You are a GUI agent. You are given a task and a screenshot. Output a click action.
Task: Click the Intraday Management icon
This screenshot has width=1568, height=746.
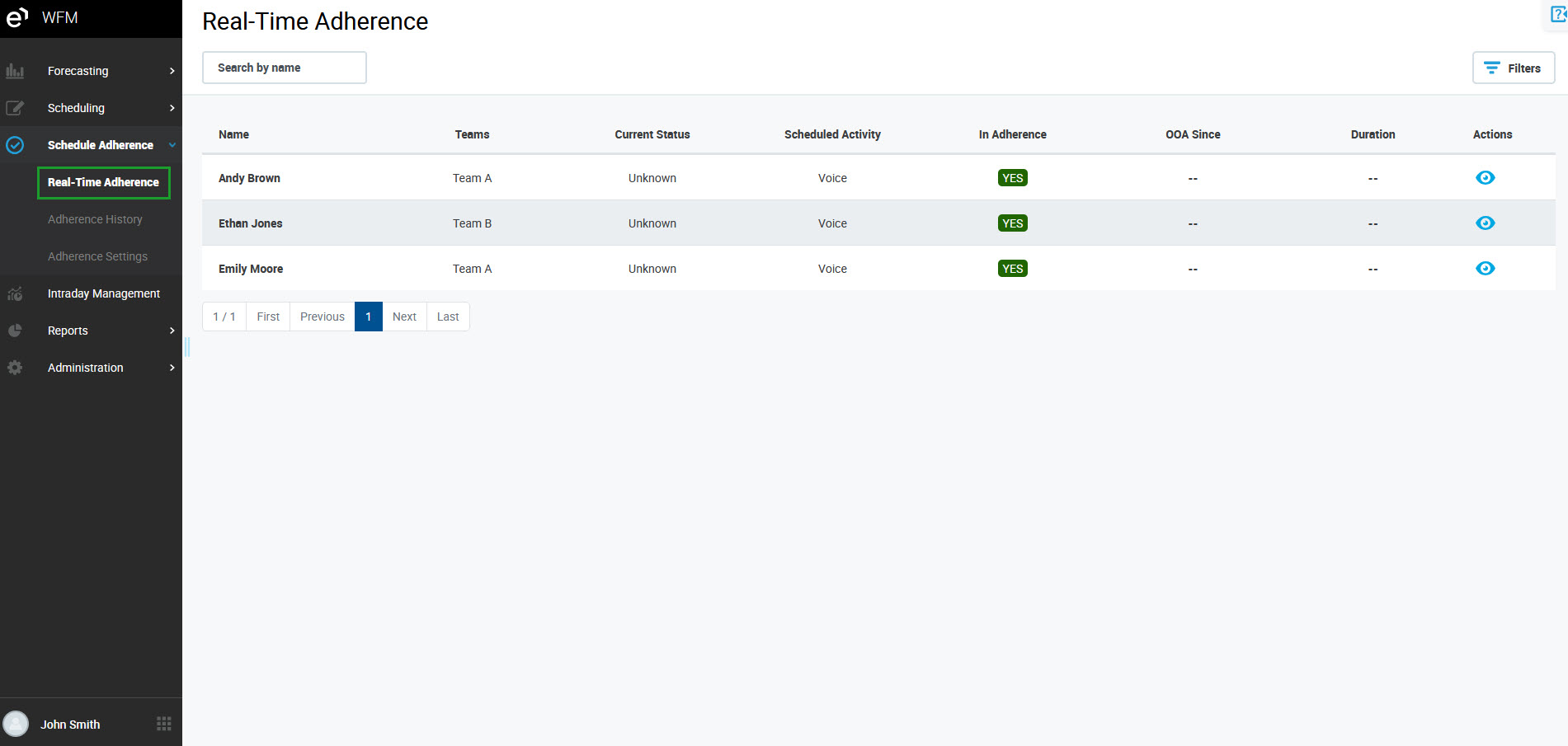pyautogui.click(x=15, y=293)
